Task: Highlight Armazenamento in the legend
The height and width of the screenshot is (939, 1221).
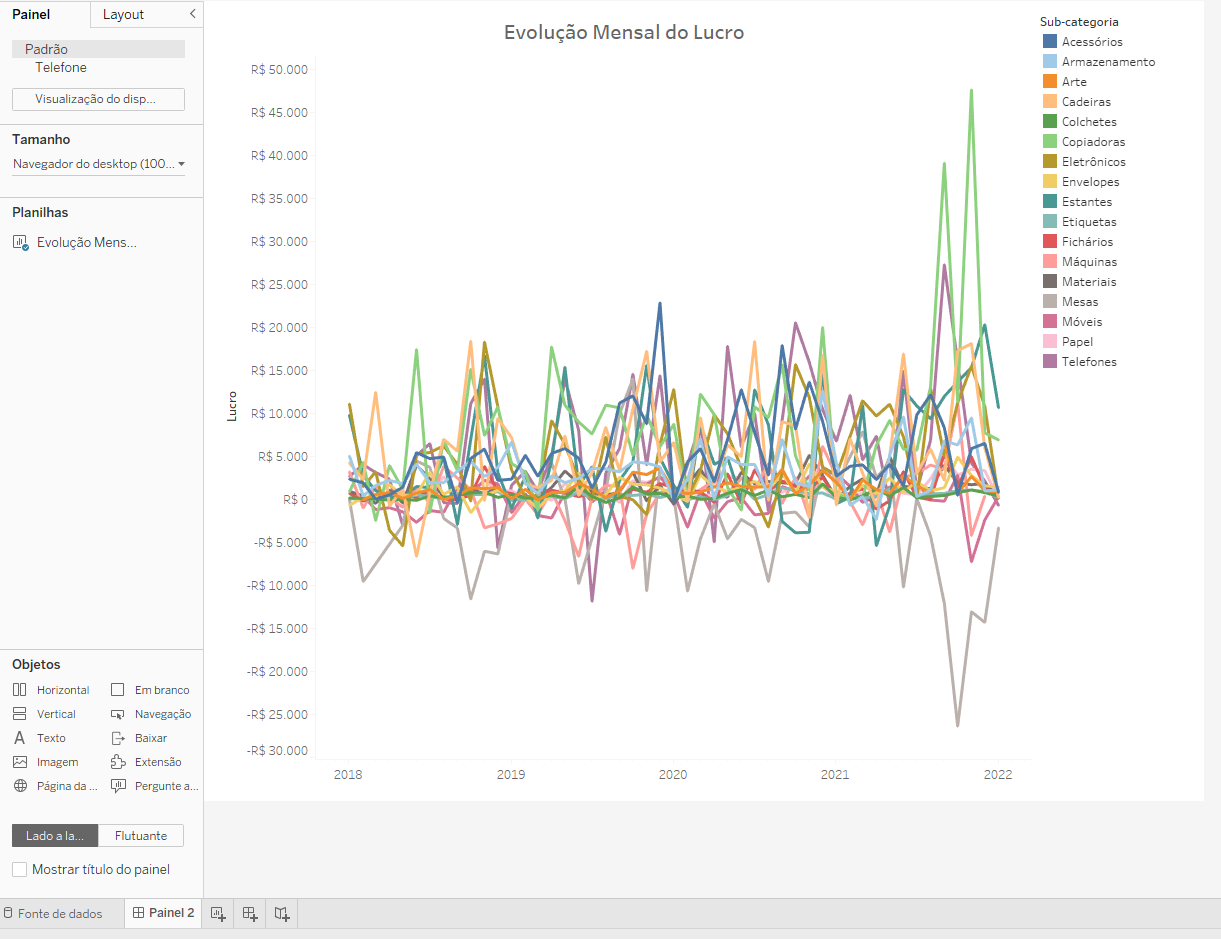Action: (1108, 61)
